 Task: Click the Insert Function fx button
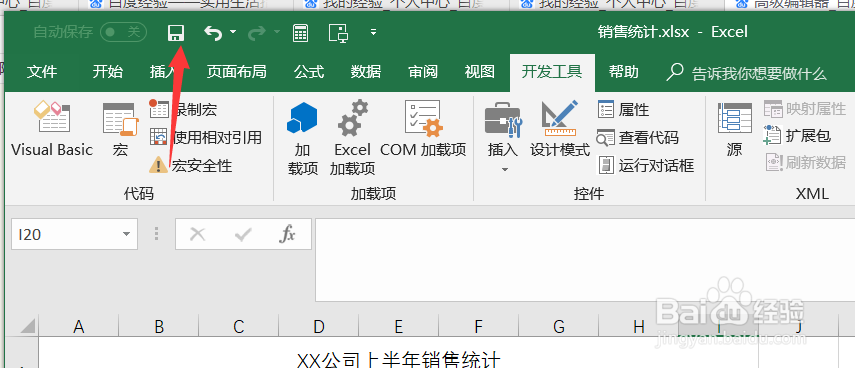(287, 234)
